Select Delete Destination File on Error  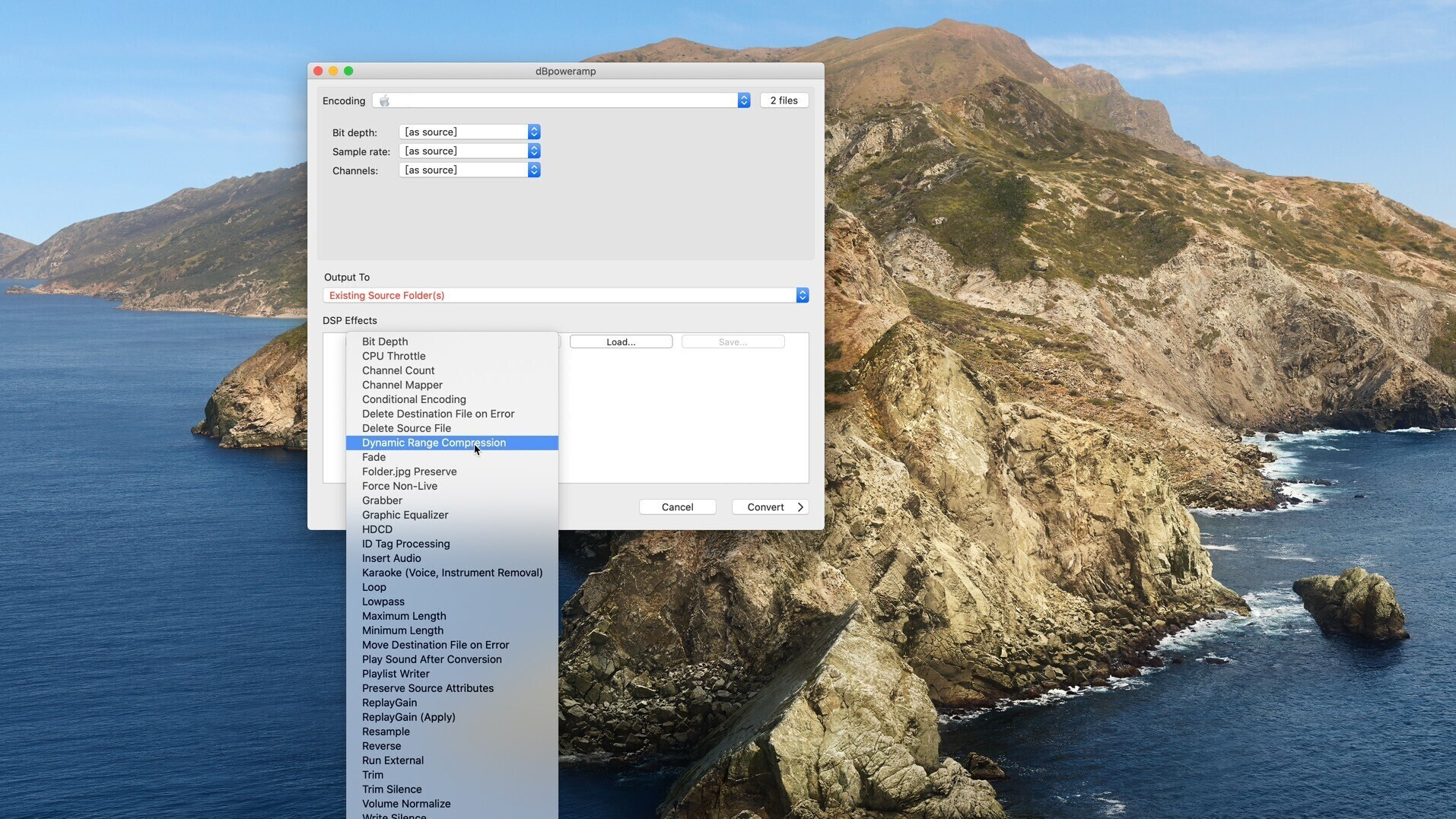tap(452, 414)
